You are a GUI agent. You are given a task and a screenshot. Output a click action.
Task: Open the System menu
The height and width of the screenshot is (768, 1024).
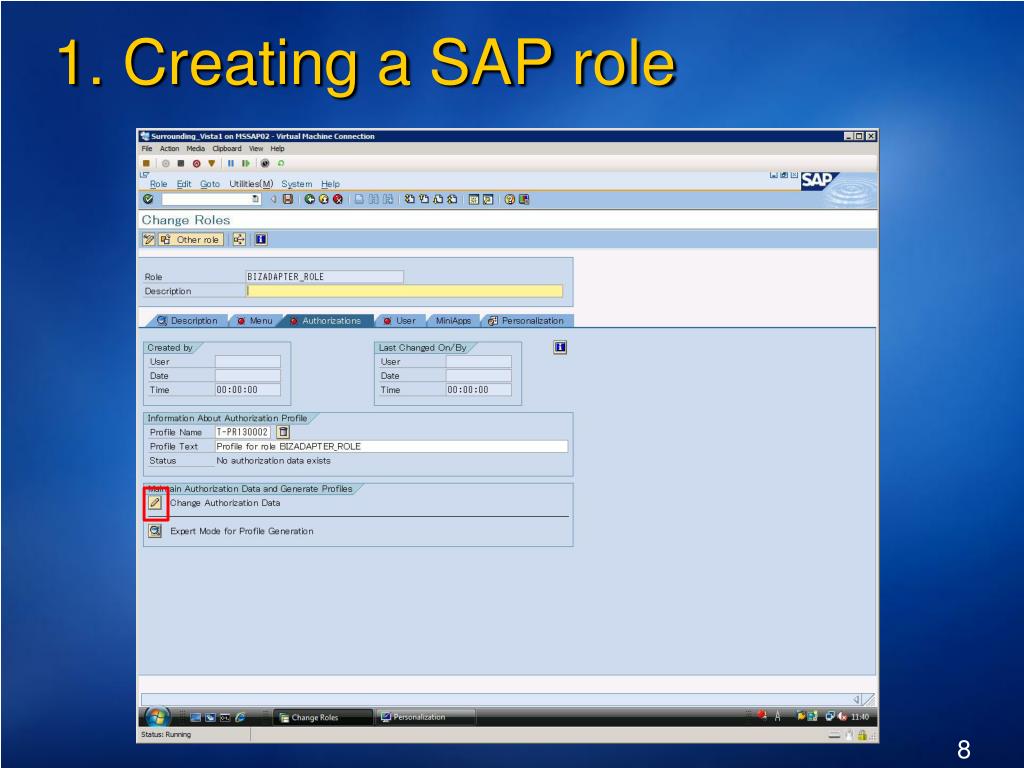coord(296,184)
